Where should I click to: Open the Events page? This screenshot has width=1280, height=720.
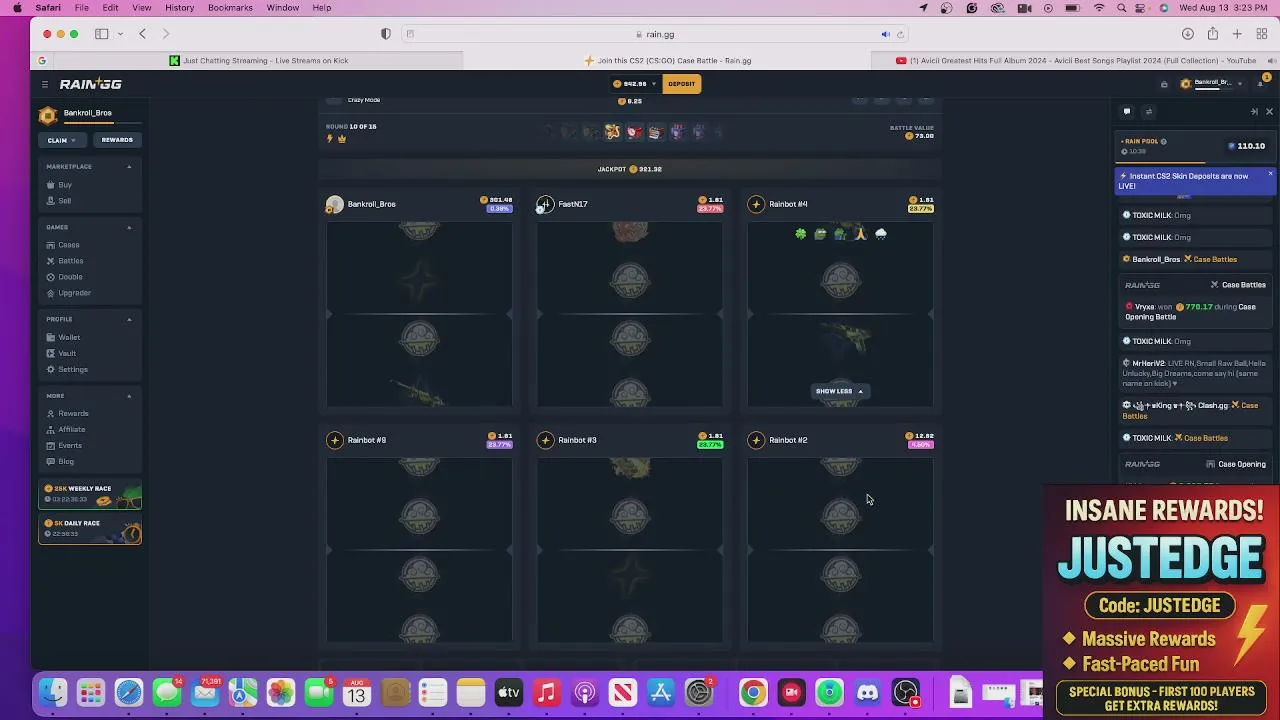tap(69, 445)
